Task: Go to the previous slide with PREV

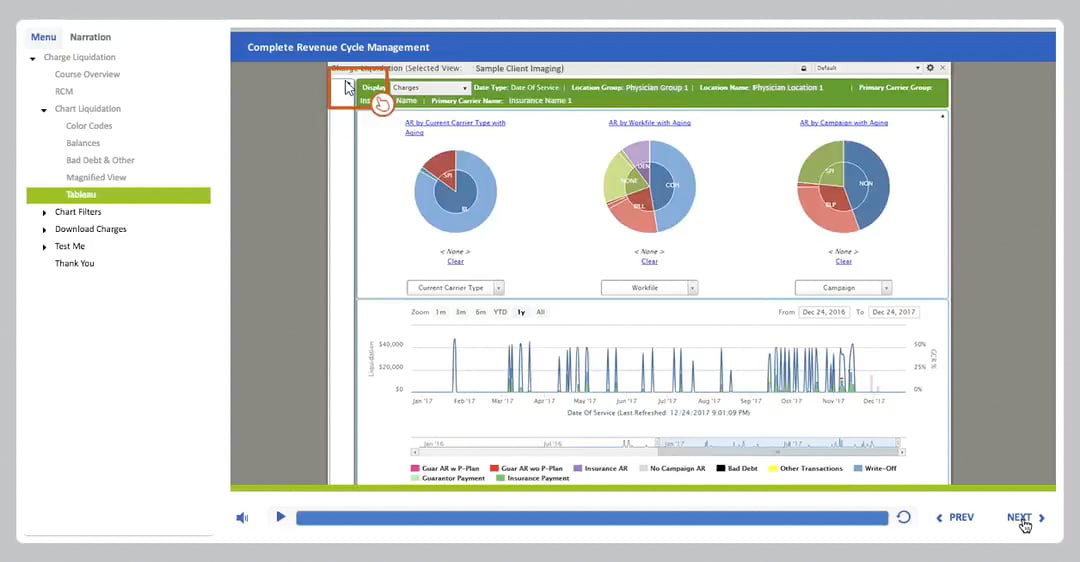Action: coord(954,518)
